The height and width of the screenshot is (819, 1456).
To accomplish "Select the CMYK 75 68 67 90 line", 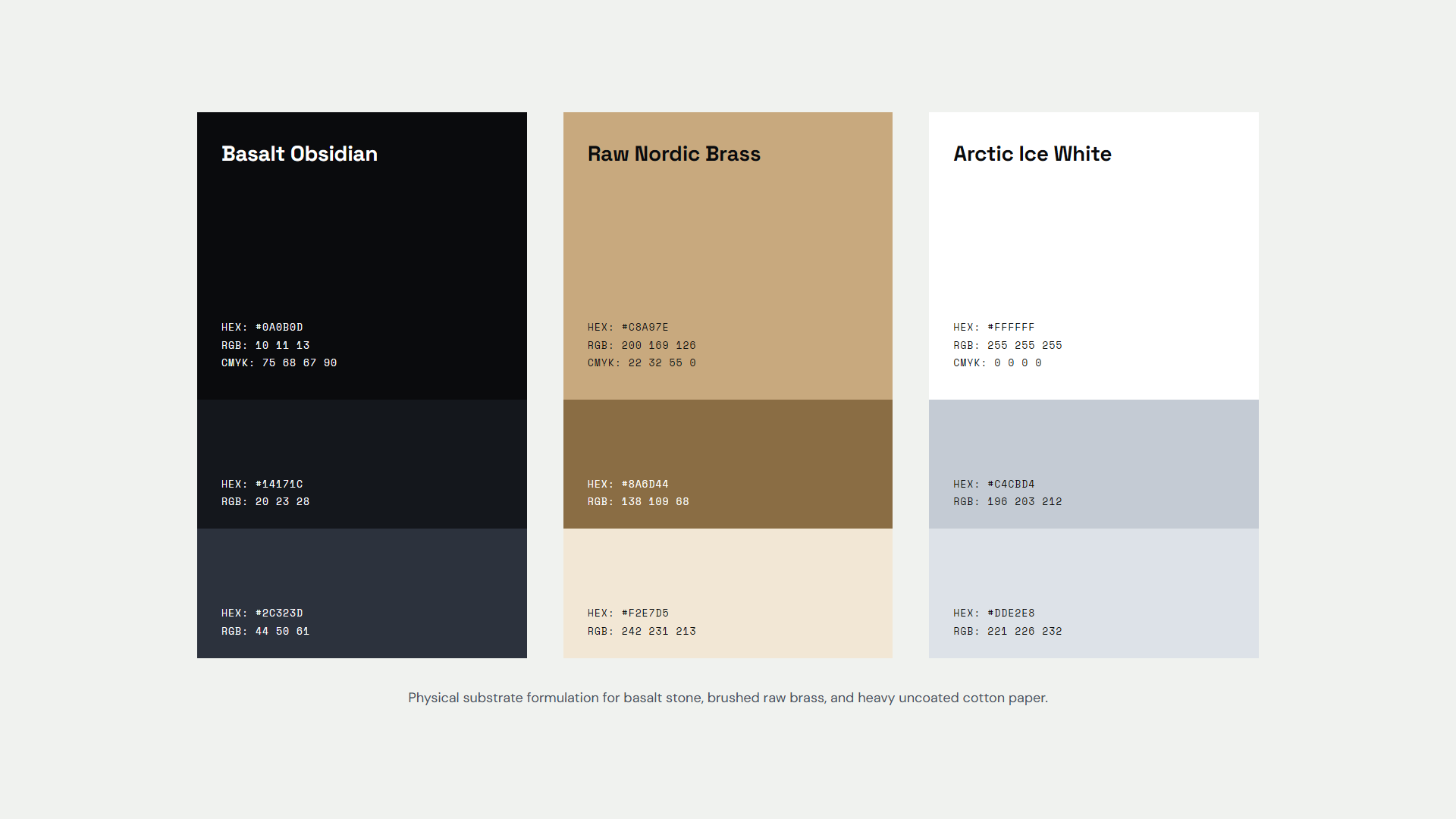I will [279, 363].
